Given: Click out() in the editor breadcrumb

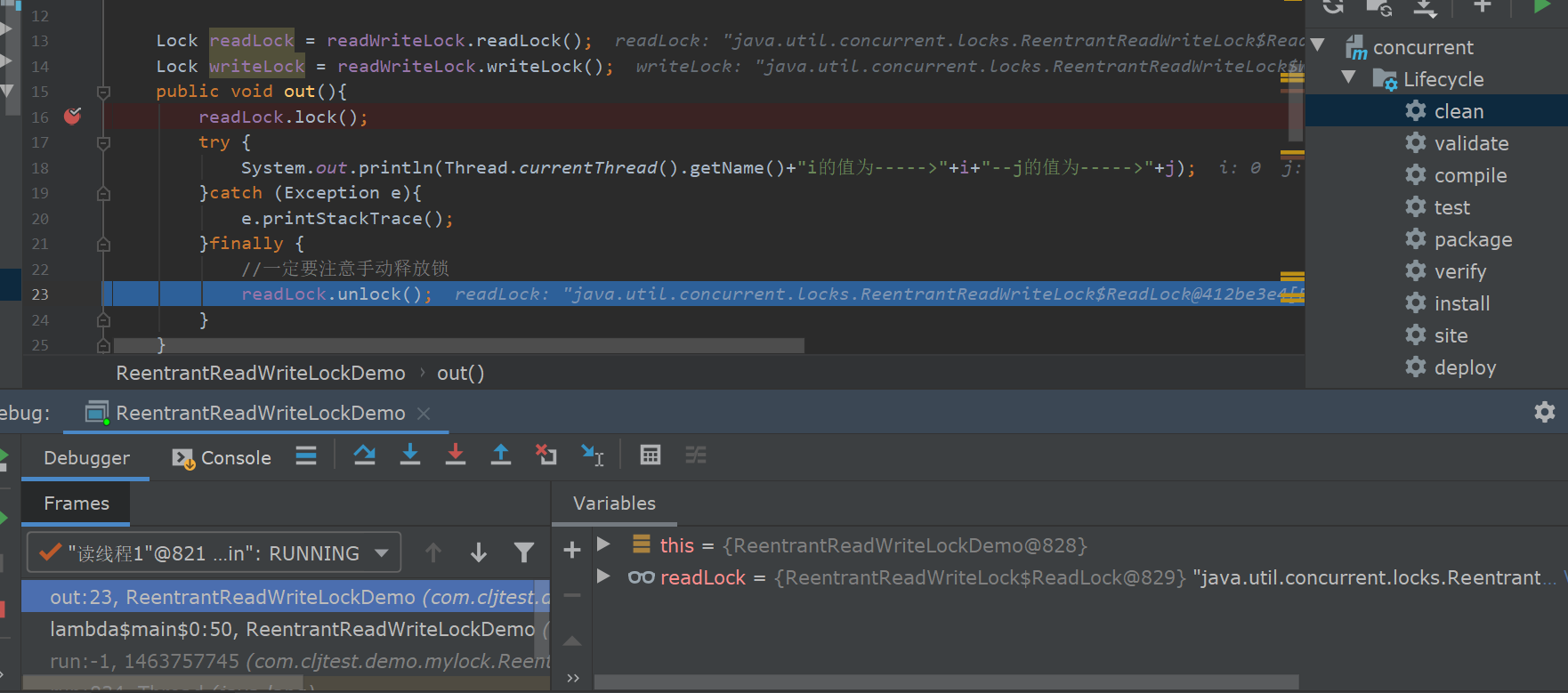Looking at the screenshot, I should 460,373.
